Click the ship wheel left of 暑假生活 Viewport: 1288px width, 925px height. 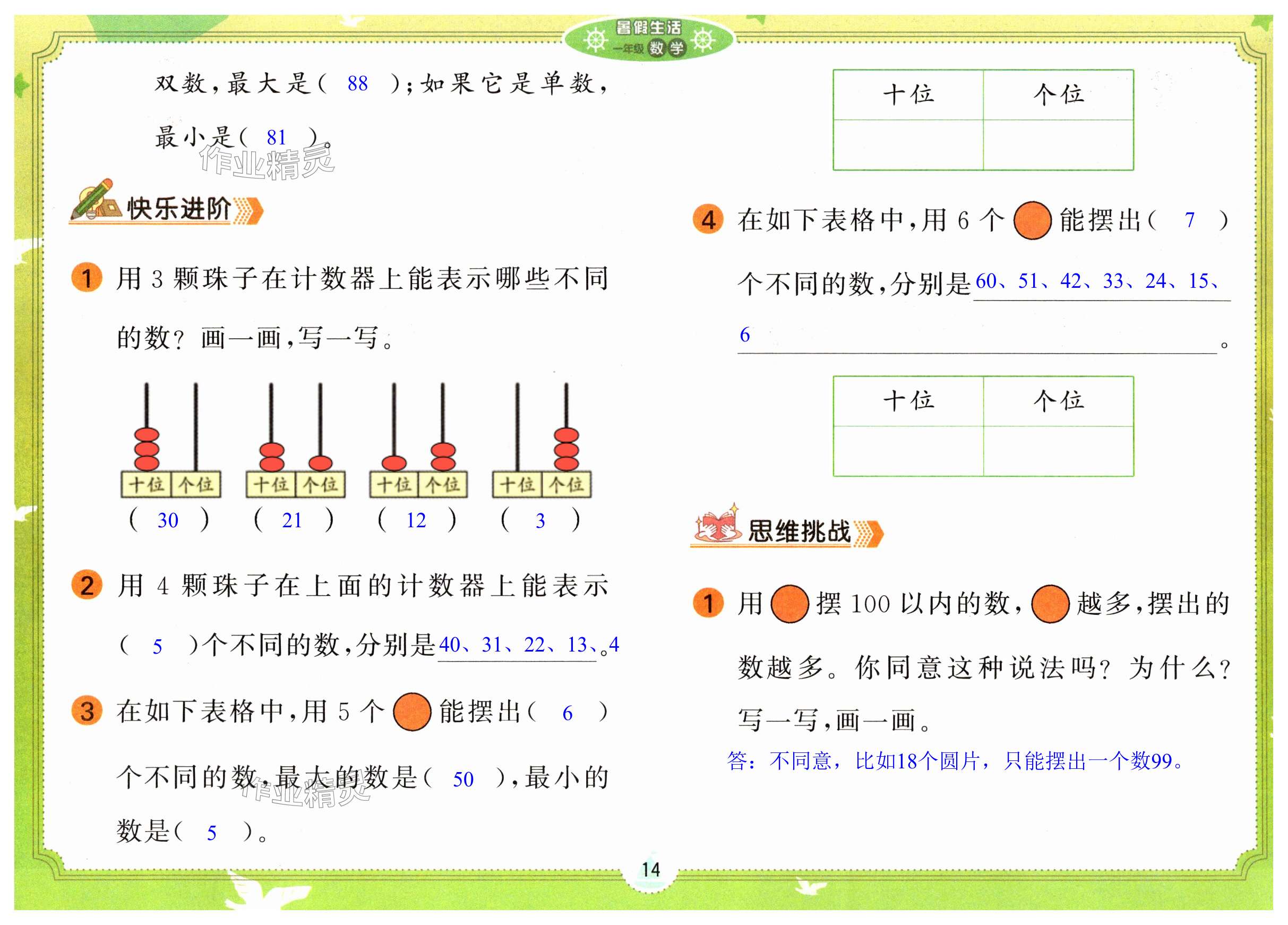pos(595,40)
